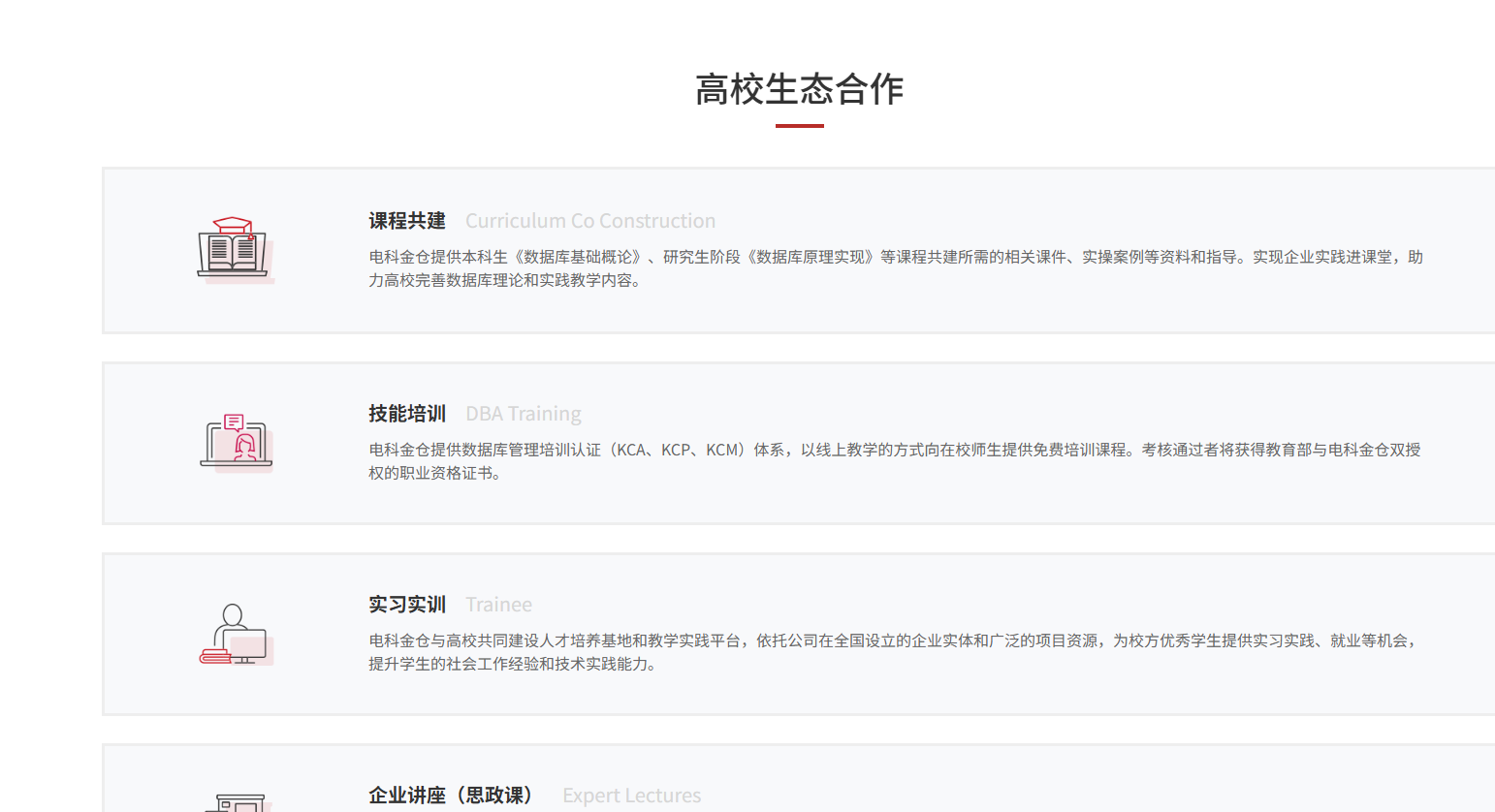Screen dimensions: 1495x812
Task: Click the 实习实训 card title
Action: pyautogui.click(x=407, y=605)
